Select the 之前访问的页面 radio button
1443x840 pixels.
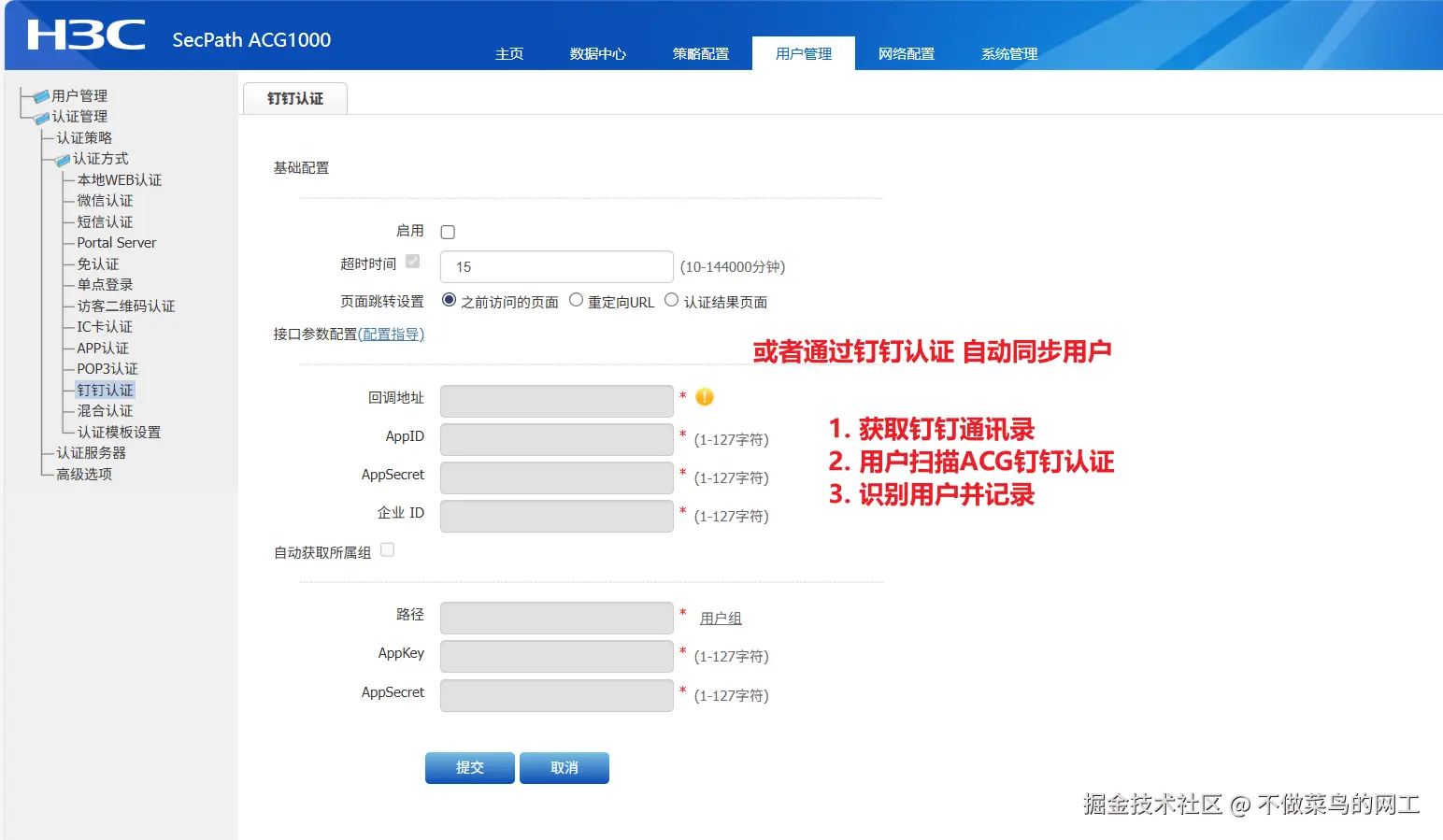pyautogui.click(x=449, y=300)
